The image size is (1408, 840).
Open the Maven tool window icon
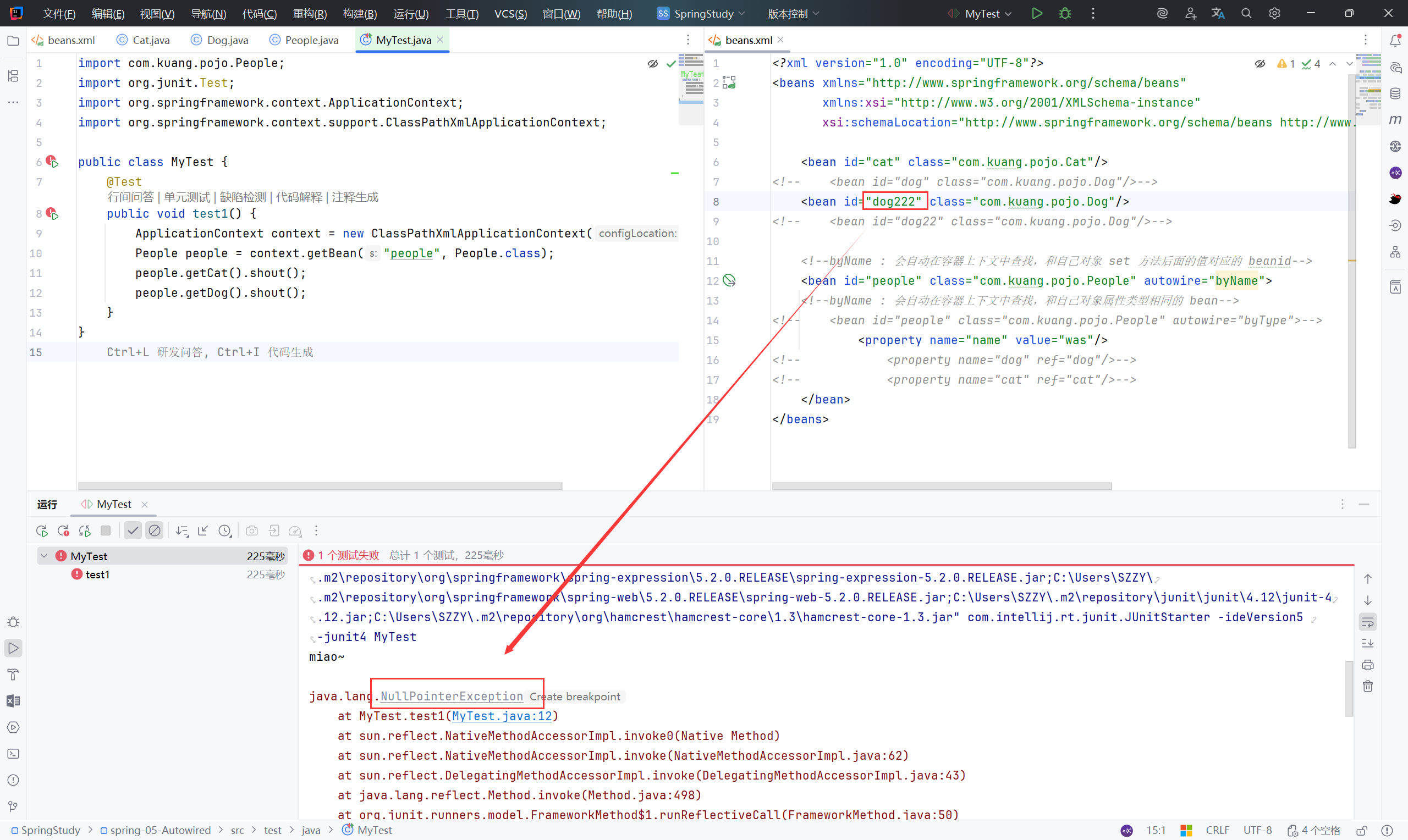pos(1395,119)
